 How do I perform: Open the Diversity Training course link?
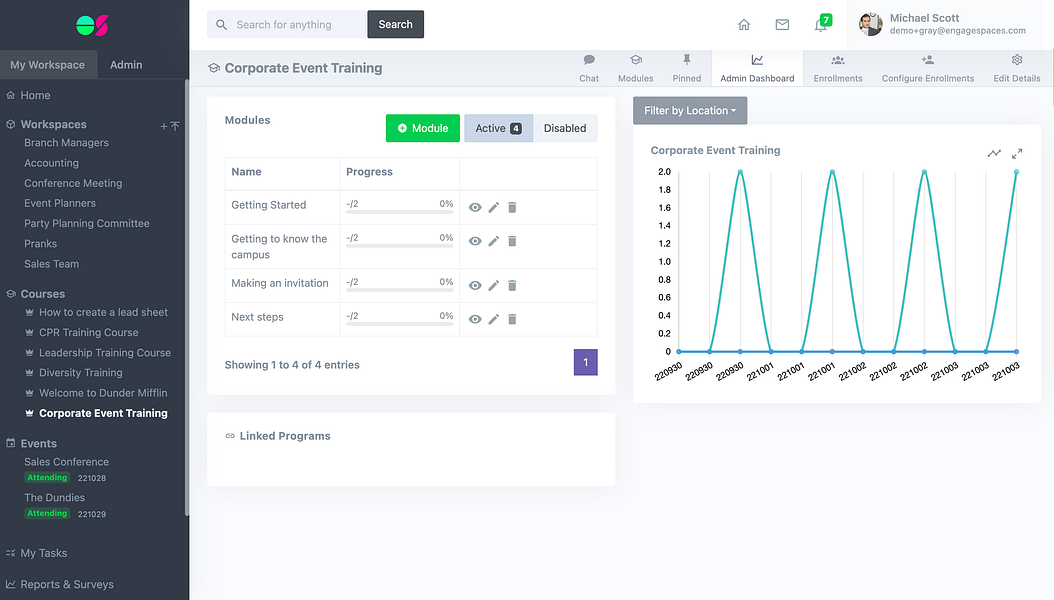click(81, 373)
